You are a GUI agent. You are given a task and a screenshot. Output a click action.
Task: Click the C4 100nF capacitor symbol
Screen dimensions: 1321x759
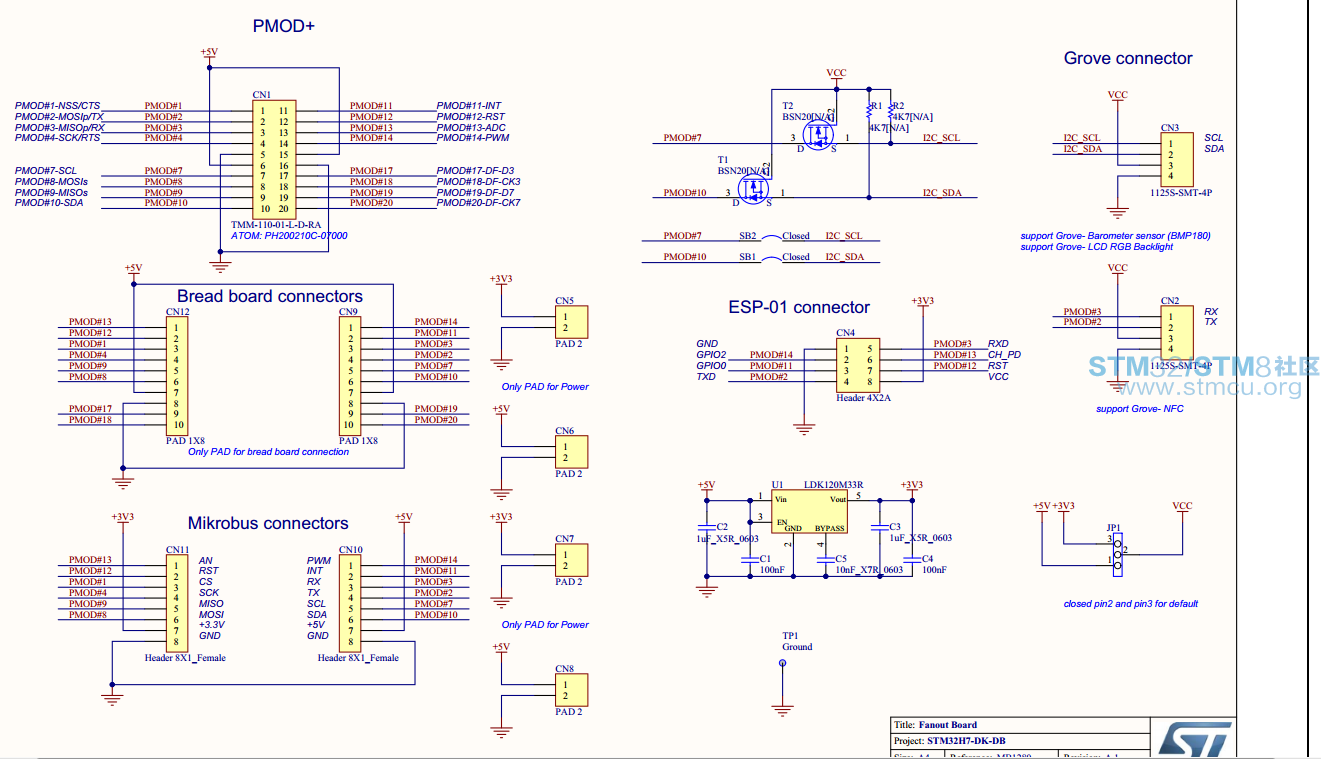click(x=911, y=559)
